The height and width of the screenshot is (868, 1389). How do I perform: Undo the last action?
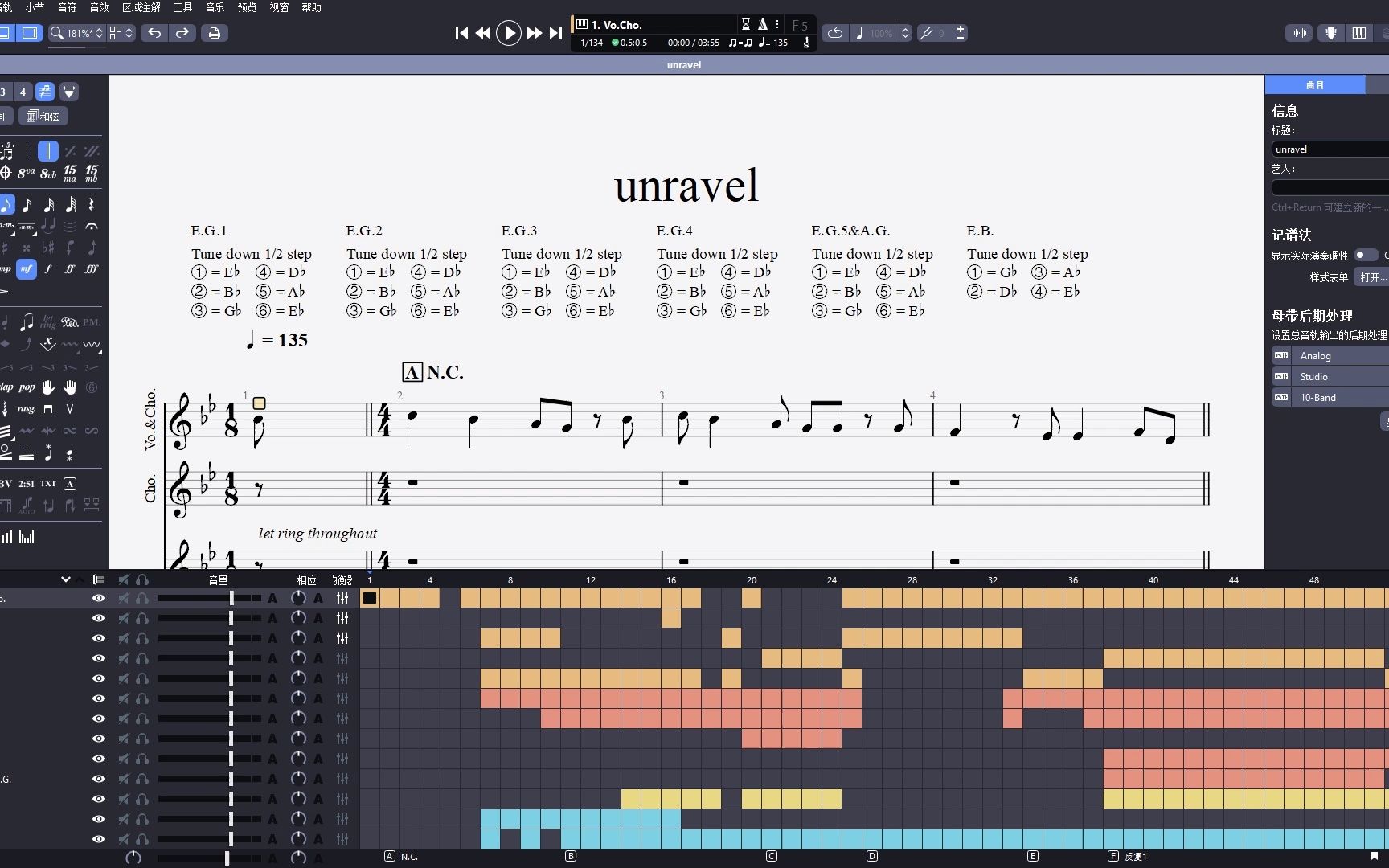154,33
